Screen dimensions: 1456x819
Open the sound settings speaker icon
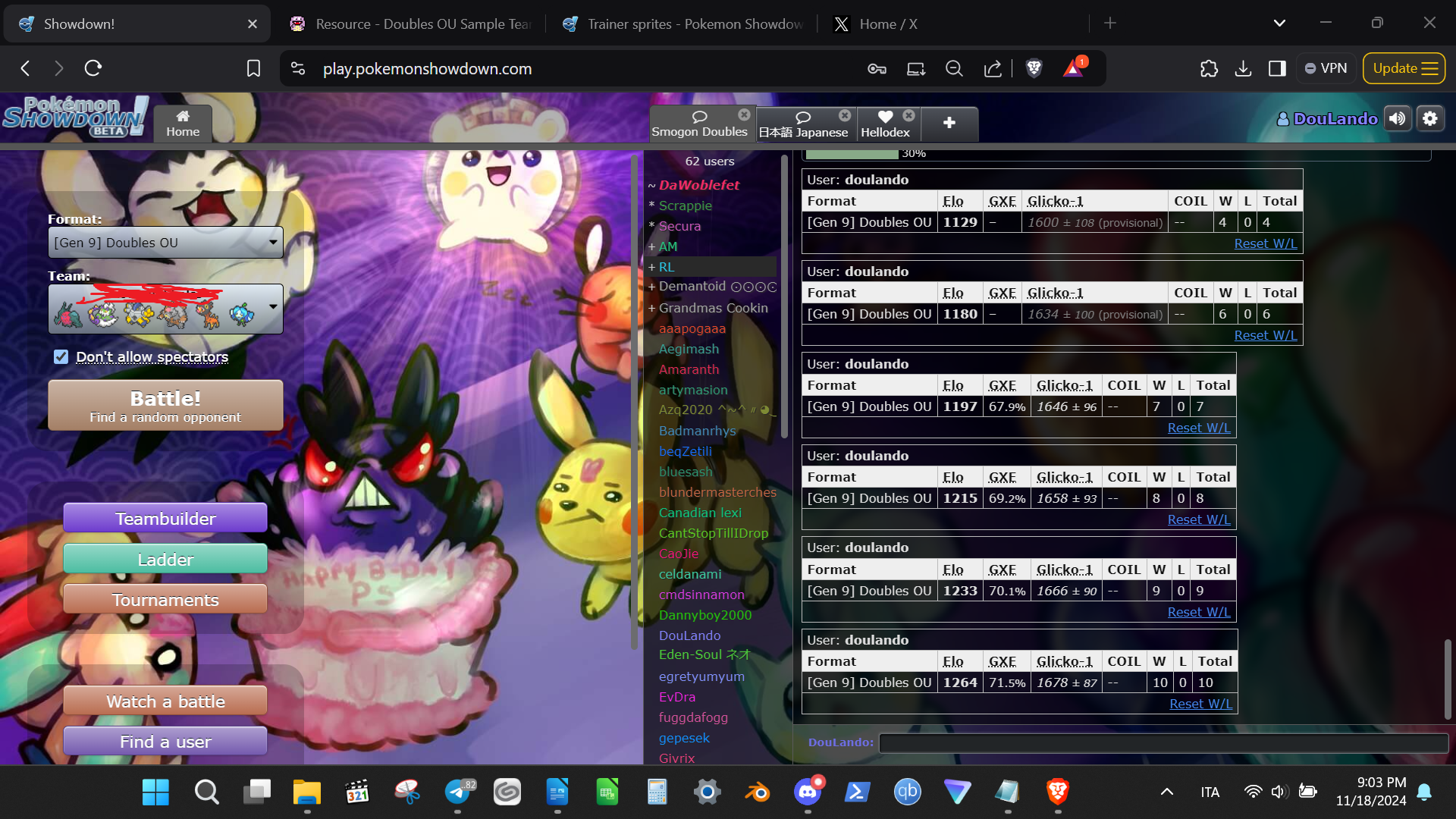click(1398, 119)
